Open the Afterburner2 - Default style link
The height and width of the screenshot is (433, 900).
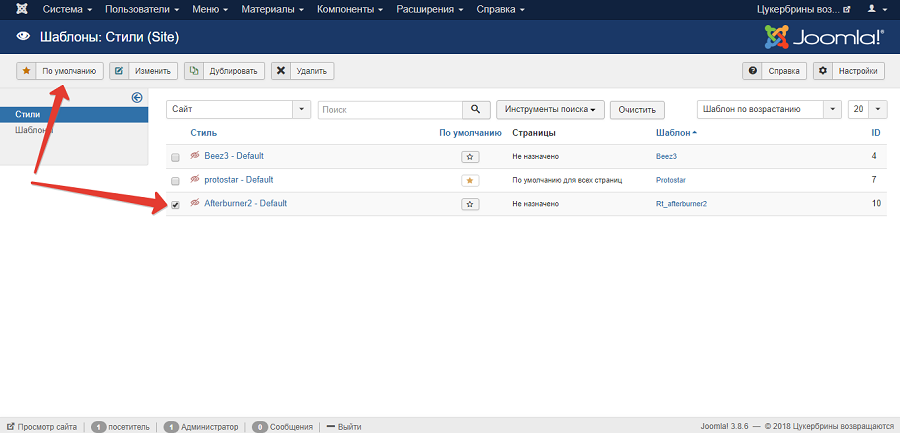(245, 203)
